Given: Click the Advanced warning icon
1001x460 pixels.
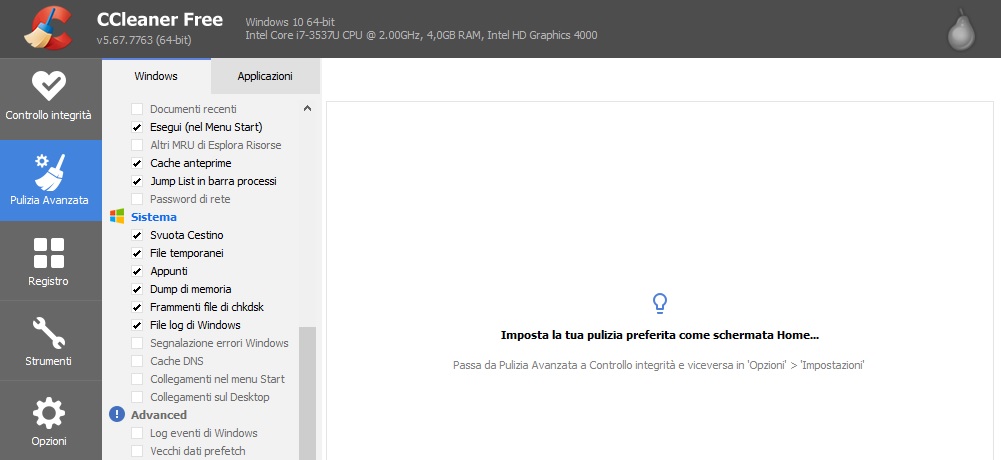Looking at the screenshot, I should pyautogui.click(x=117, y=415).
